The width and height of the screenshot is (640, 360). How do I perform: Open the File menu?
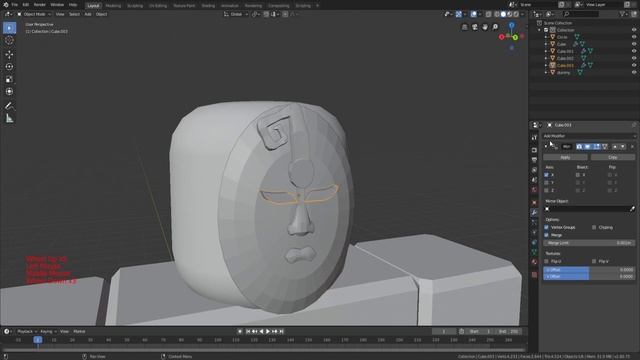(x=15, y=5)
